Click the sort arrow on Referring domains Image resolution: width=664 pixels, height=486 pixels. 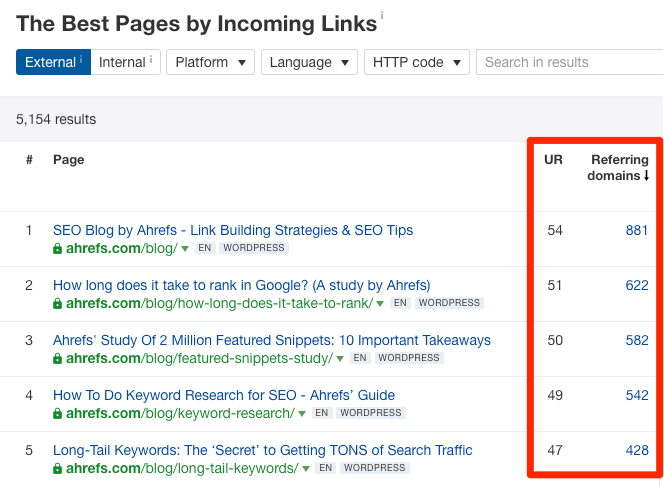tap(645, 176)
